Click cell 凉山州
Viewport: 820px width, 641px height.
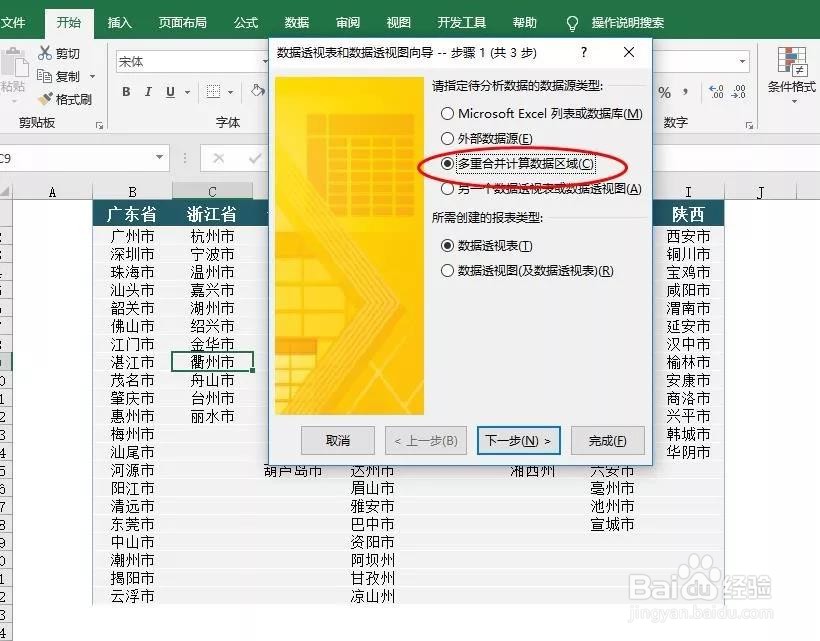click(x=372, y=596)
